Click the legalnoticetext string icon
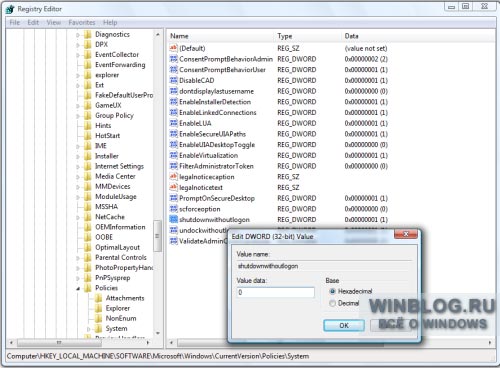Screen dimensions: 500x368 click(173, 187)
